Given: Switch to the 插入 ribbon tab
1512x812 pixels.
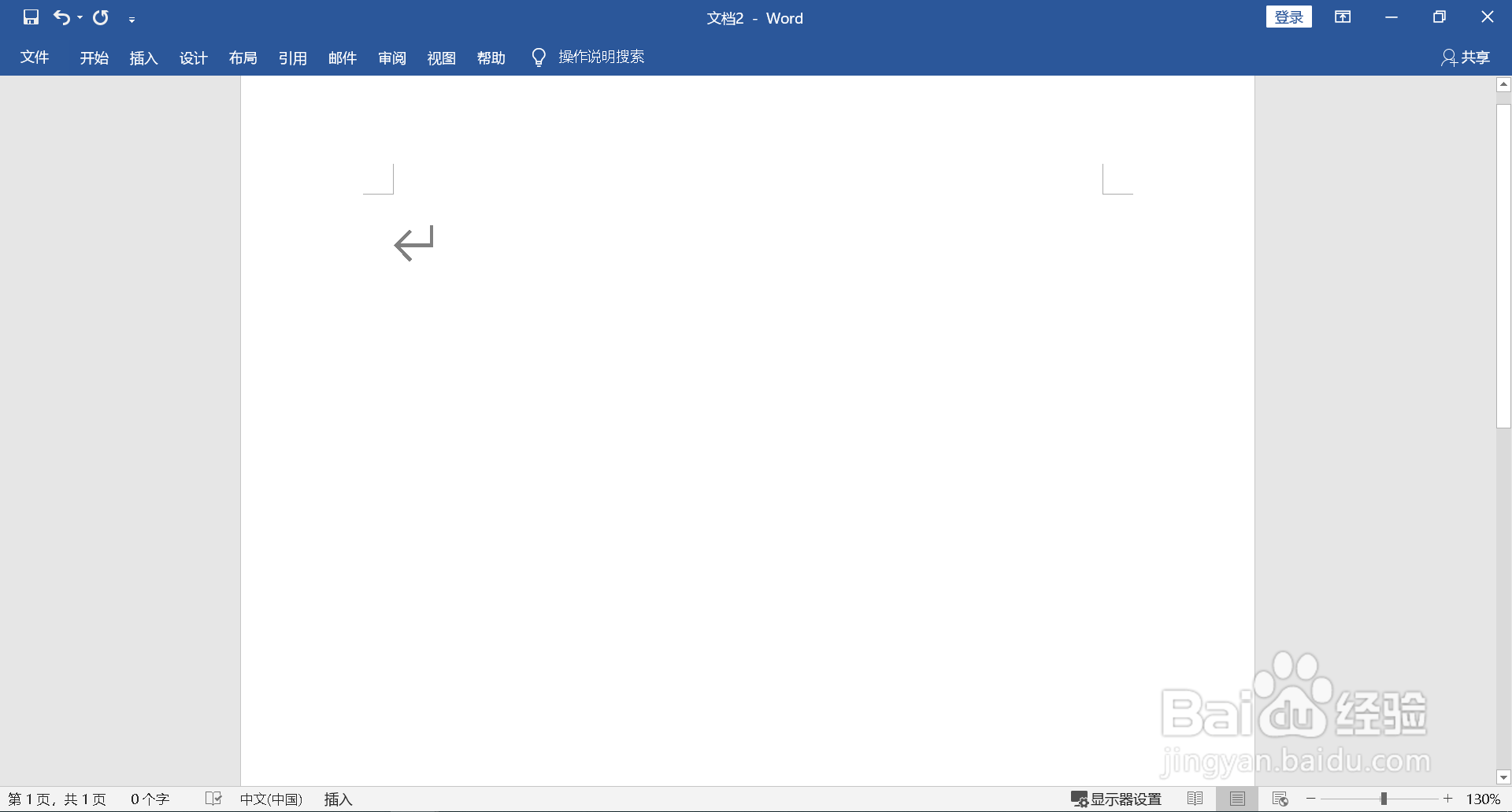Looking at the screenshot, I should [143, 57].
